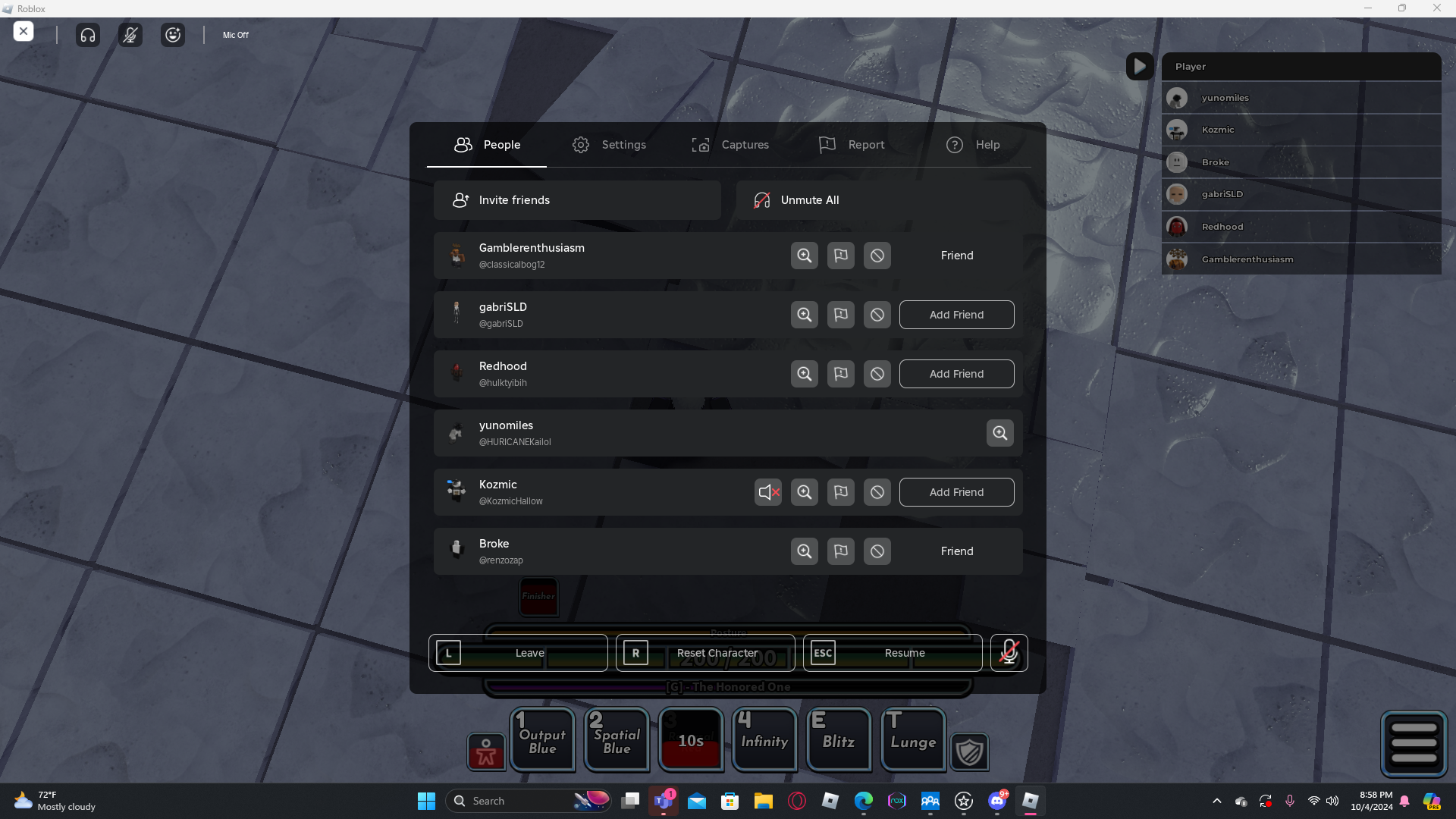
Task: Open the Windows Start menu
Action: pos(426,801)
